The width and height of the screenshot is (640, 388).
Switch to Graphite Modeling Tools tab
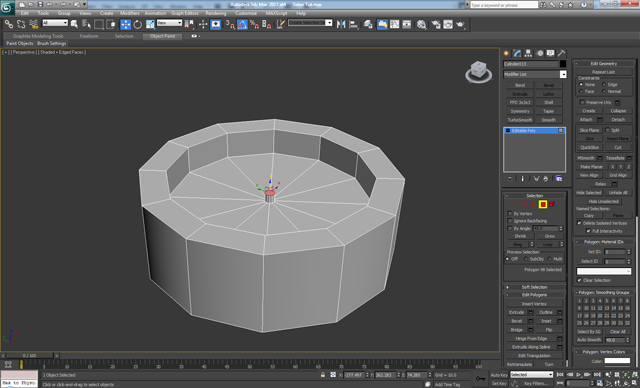click(38, 36)
